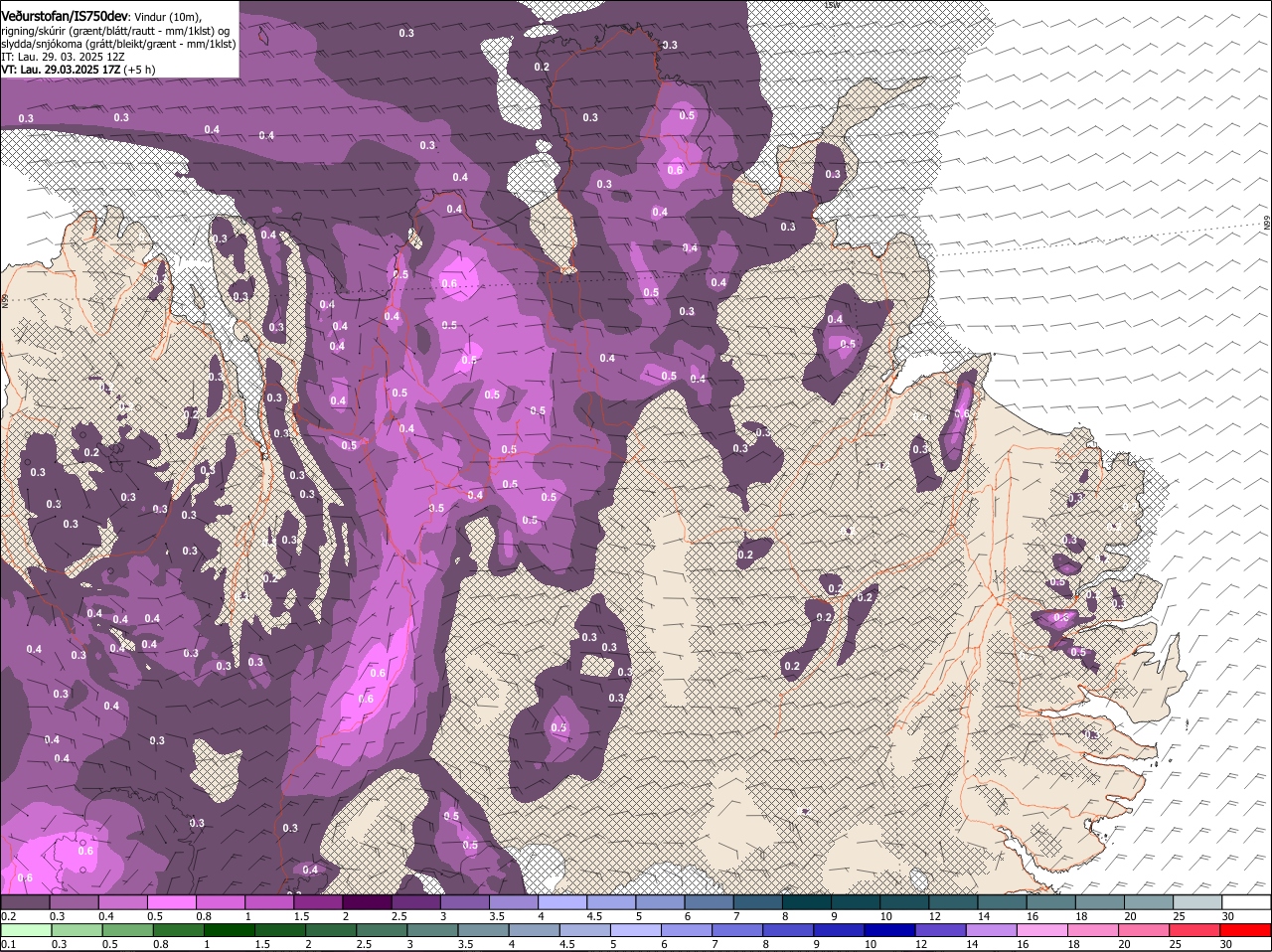
Task: Select the snow legend swatch for 0.8–1 mm
Action: (x=223, y=902)
